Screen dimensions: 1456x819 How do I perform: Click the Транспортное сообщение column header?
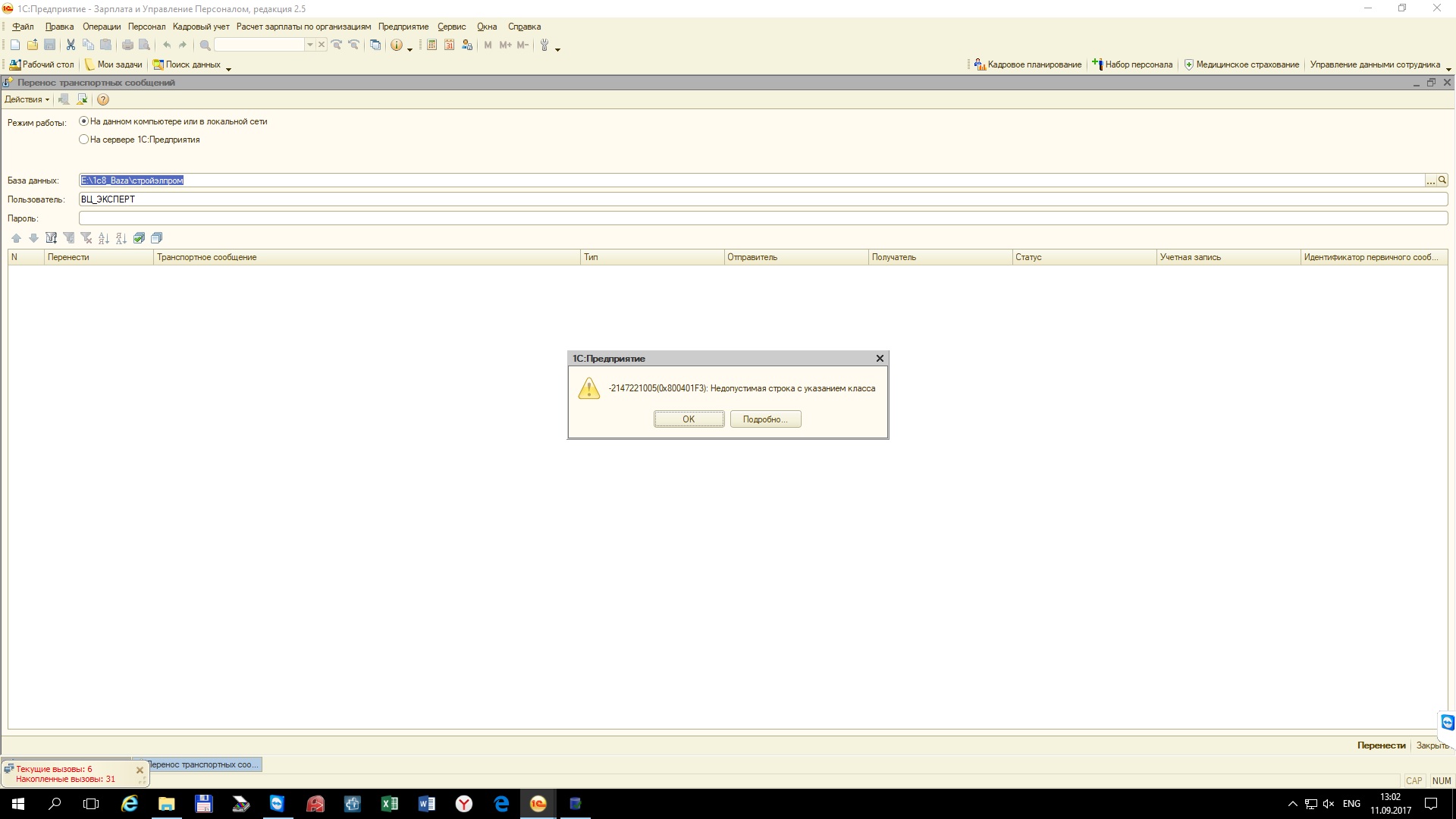[366, 257]
